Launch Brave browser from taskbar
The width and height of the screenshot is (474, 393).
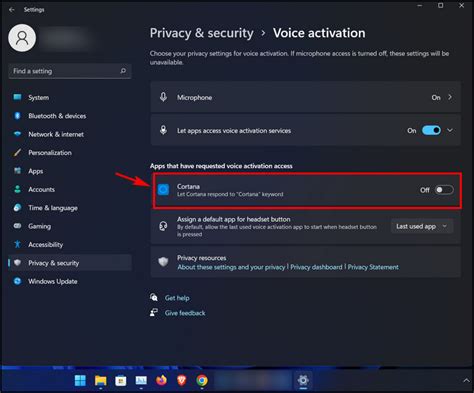click(182, 380)
